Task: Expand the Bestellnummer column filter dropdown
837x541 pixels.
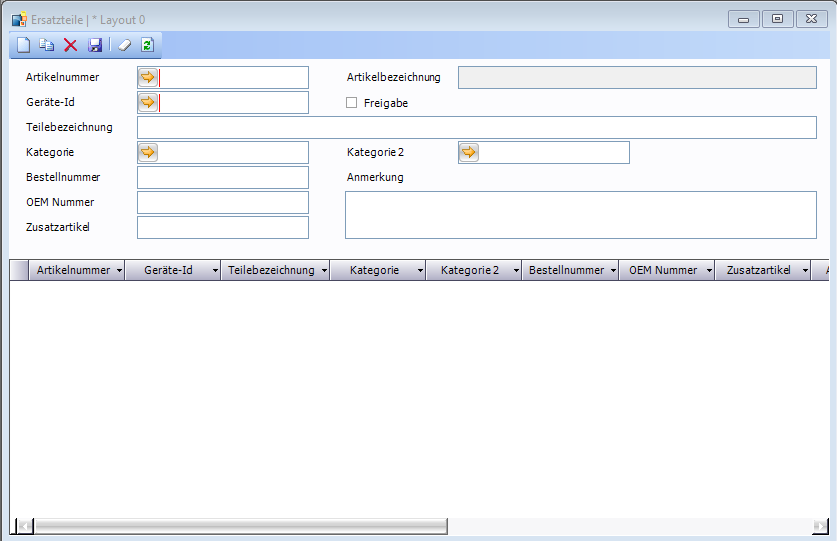Action: click(611, 271)
